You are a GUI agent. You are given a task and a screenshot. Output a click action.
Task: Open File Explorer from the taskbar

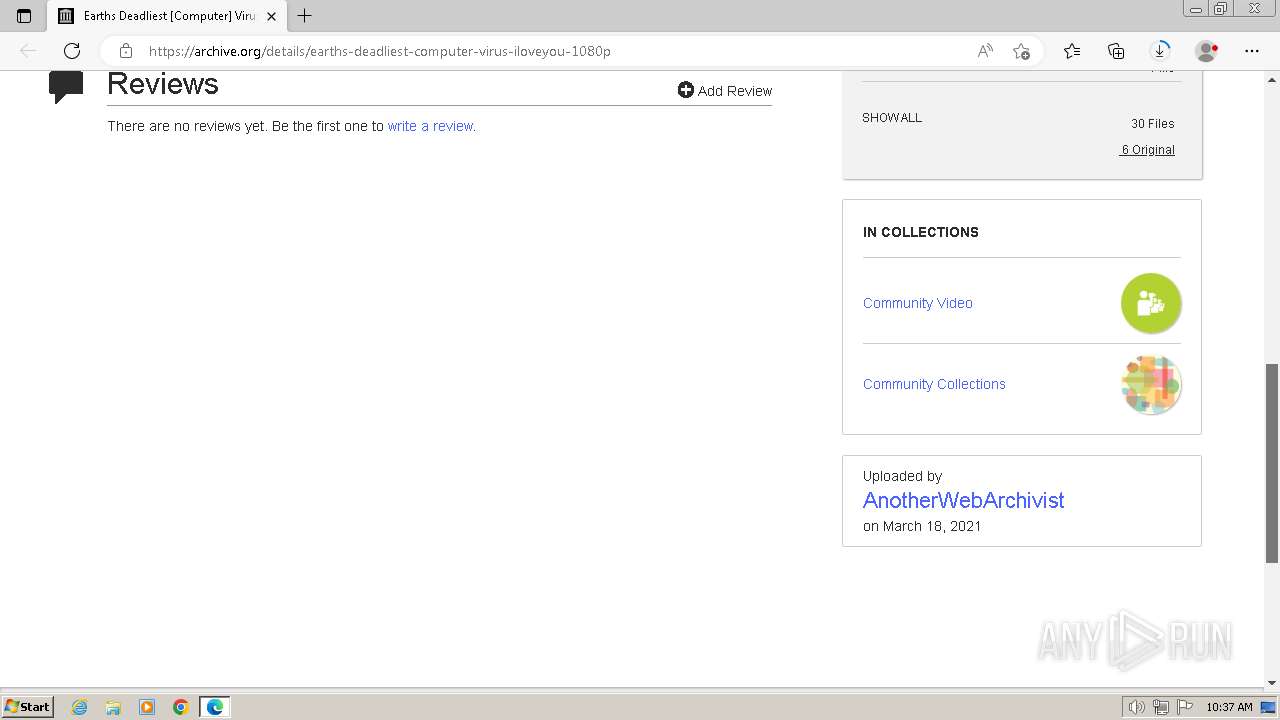coord(113,707)
